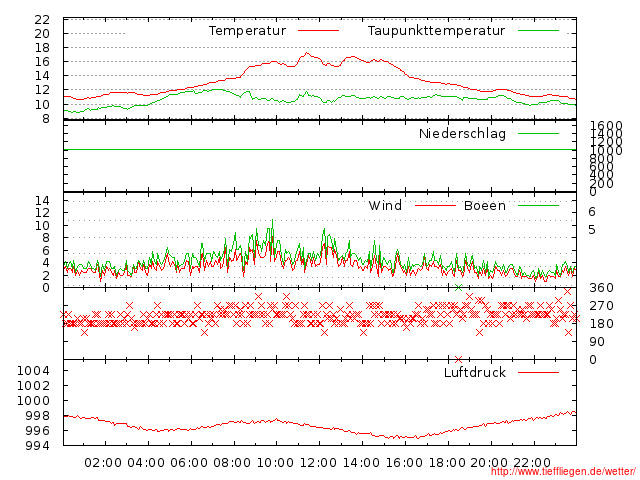Select the red Wind legend line

tap(435, 205)
